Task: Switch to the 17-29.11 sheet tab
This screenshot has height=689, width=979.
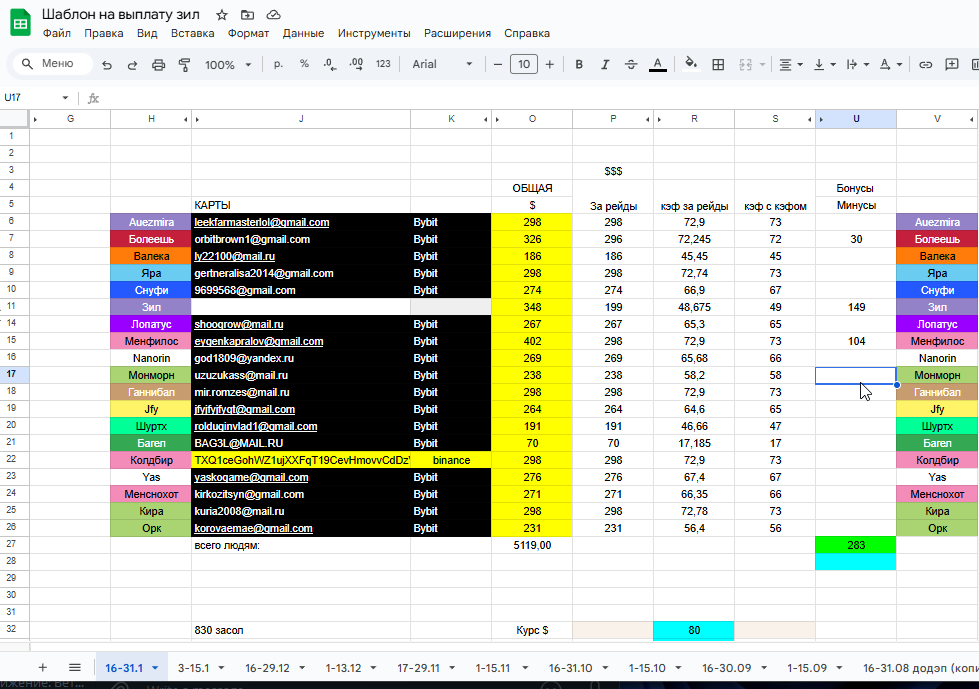Action: click(x=418, y=668)
